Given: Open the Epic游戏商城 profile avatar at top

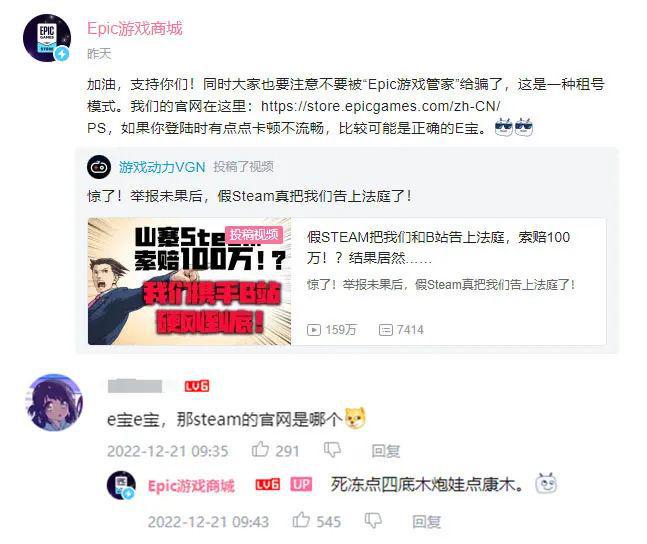Looking at the screenshot, I should (x=47, y=38).
